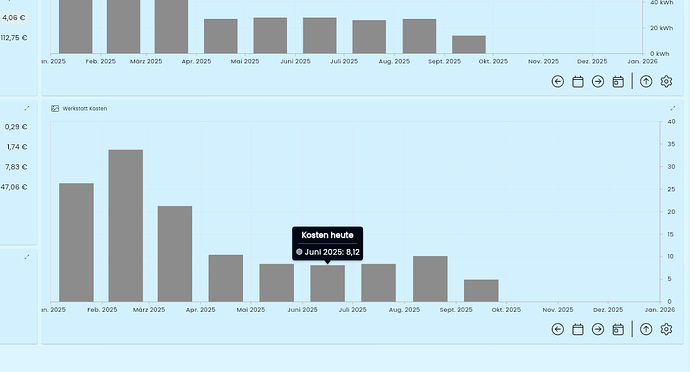Click the Apr. 2025 bar in upper kWh chart
The image size is (690, 372).
point(221,36)
